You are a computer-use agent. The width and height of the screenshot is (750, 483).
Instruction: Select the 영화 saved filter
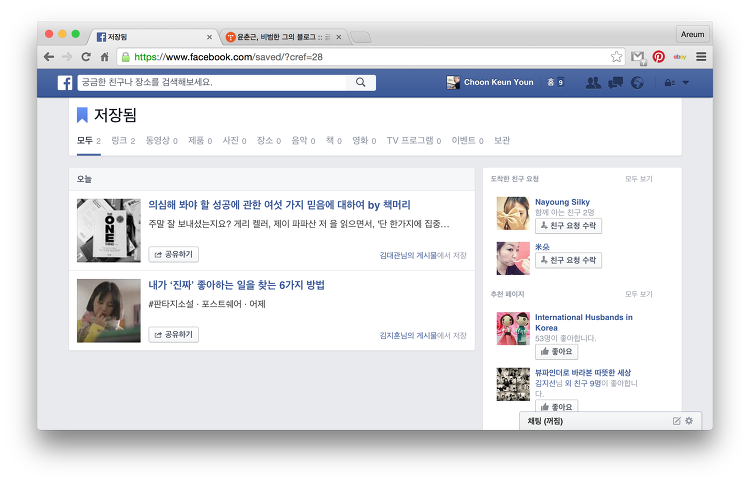[x=364, y=141]
